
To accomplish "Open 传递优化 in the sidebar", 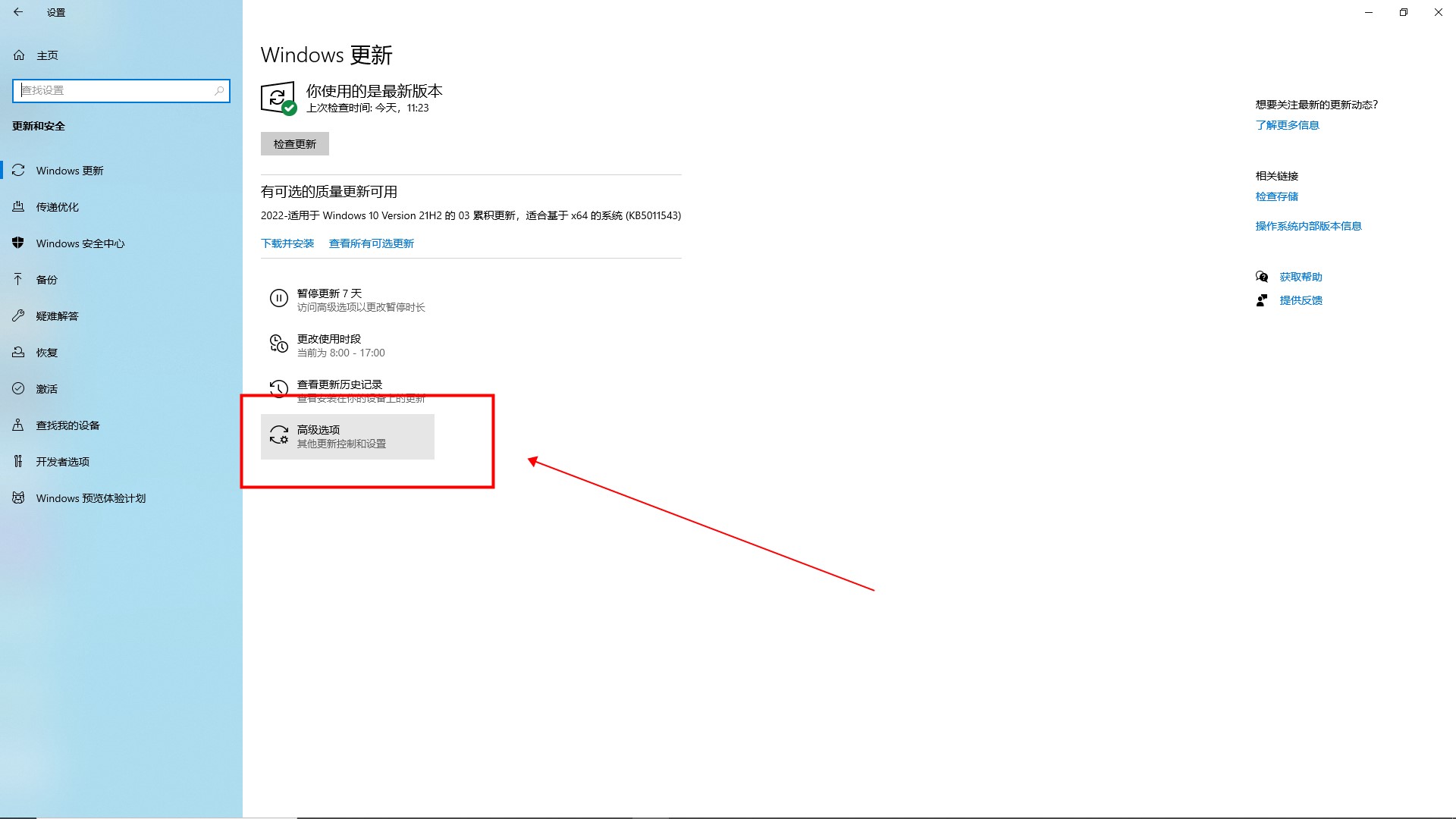I will (58, 207).
